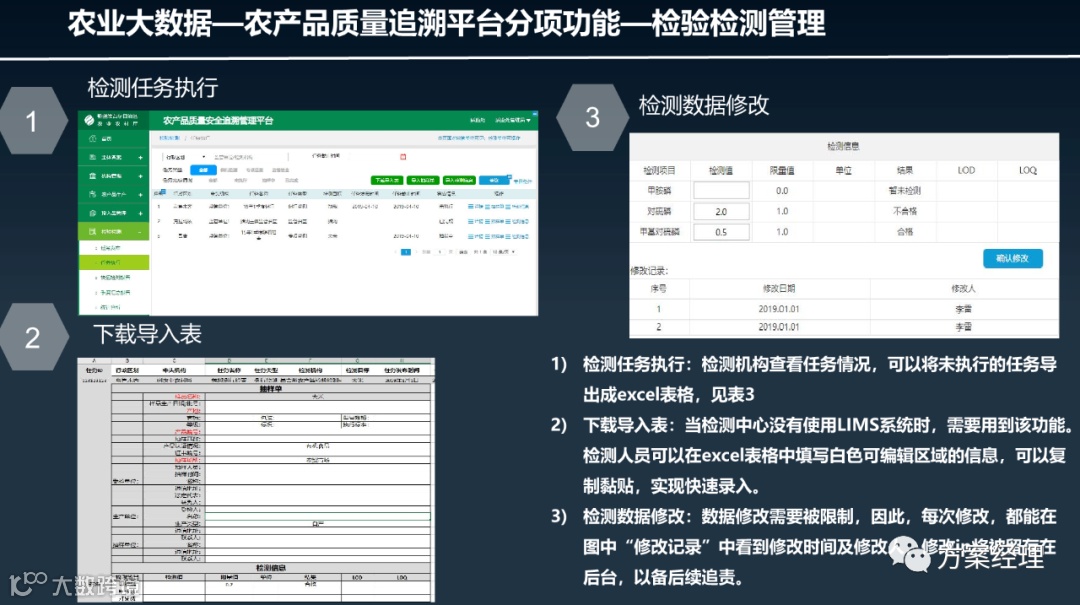This screenshot has height=605, width=1080.
Task: Click the 检测数据修改 section heading
Action: [x=703, y=105]
